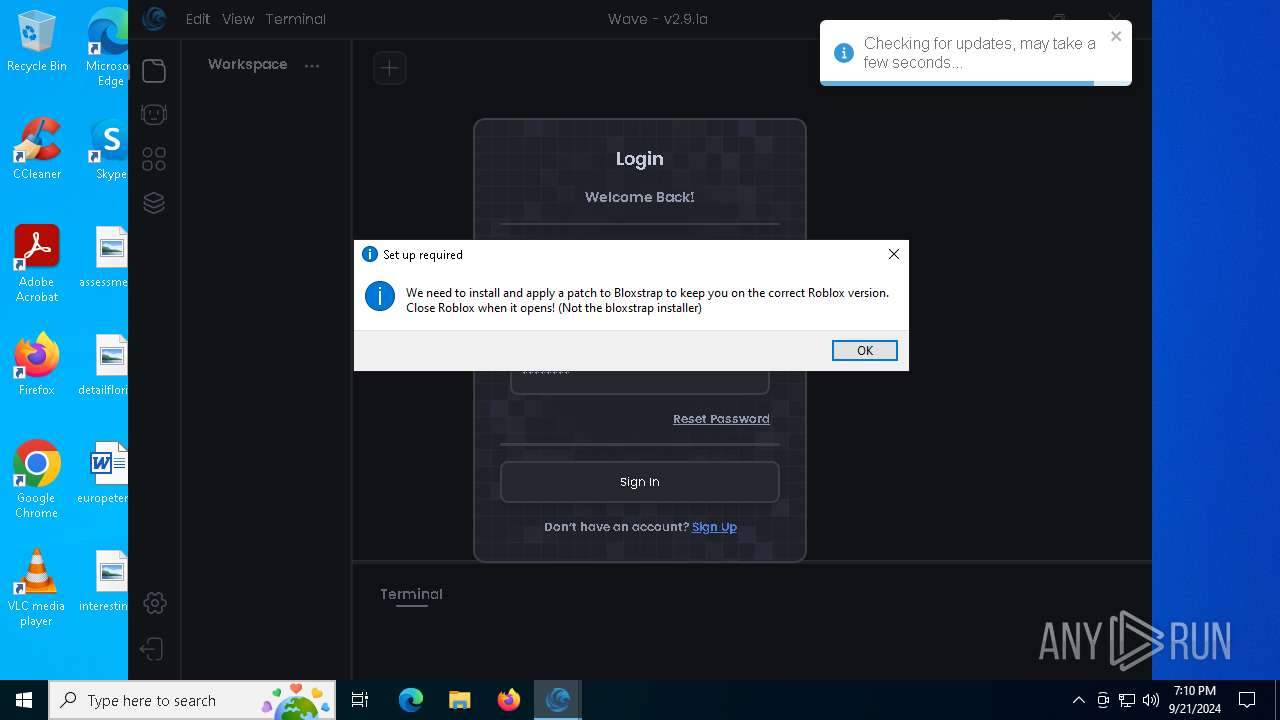Click the Login heading text
Screen dimensions: 1280x720
pos(640,159)
